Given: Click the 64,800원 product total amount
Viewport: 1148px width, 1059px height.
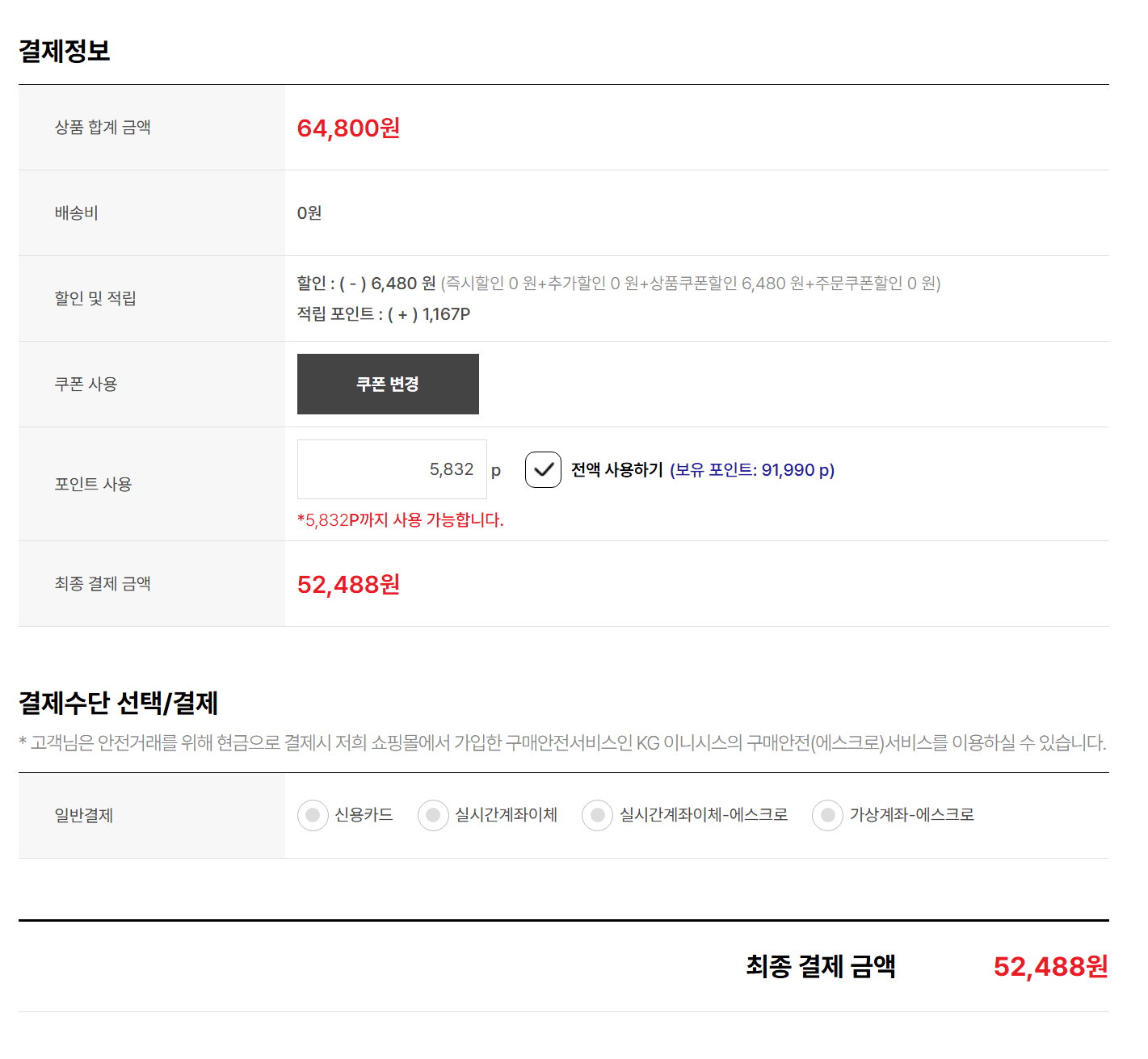Looking at the screenshot, I should [x=349, y=128].
